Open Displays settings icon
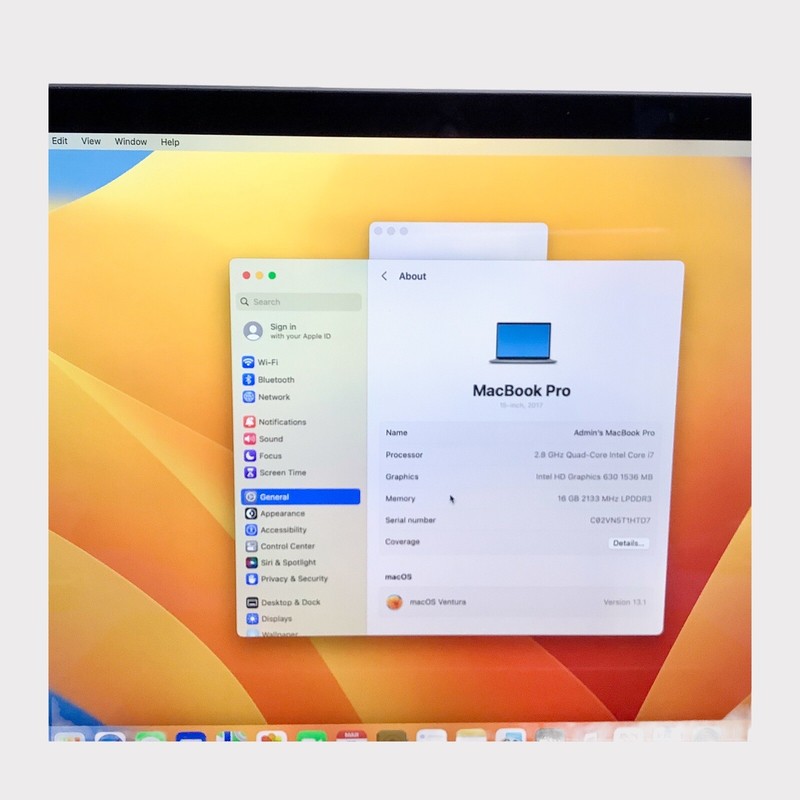Image resolution: width=800 pixels, height=800 pixels. pos(253,619)
